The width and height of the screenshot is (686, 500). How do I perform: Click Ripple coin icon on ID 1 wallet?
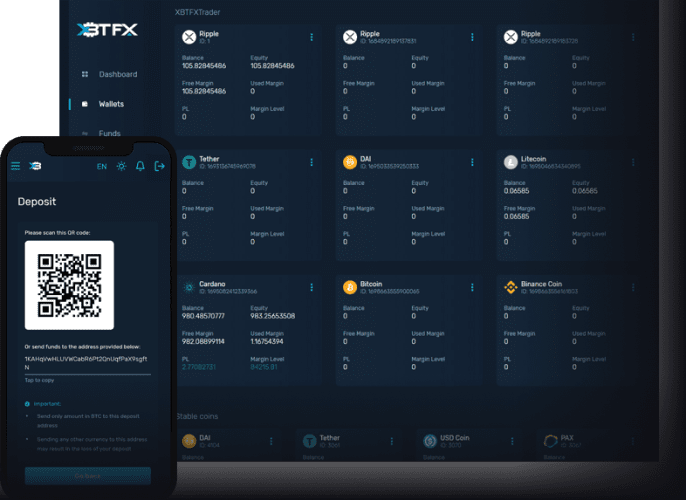coord(189,37)
